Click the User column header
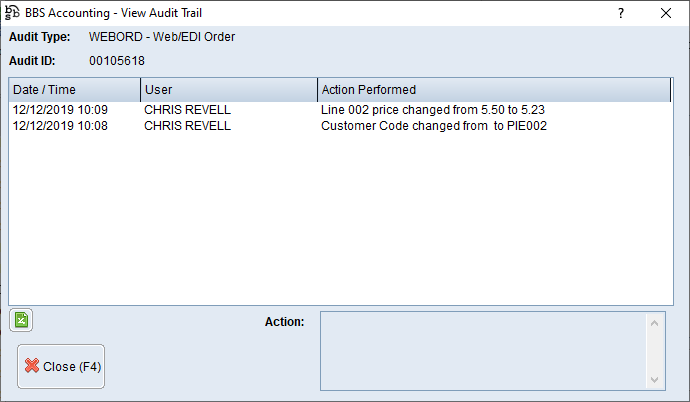This screenshot has height=402, width=690. click(x=228, y=90)
